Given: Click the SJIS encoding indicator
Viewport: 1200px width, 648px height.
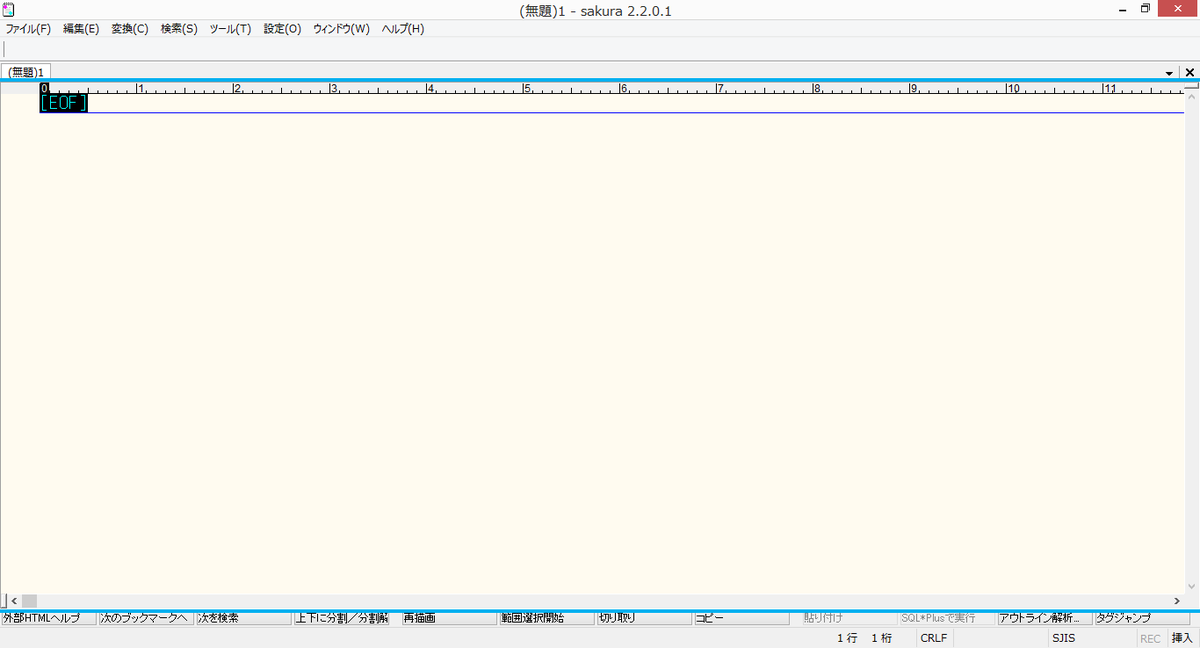Looking at the screenshot, I should pyautogui.click(x=1063, y=638).
